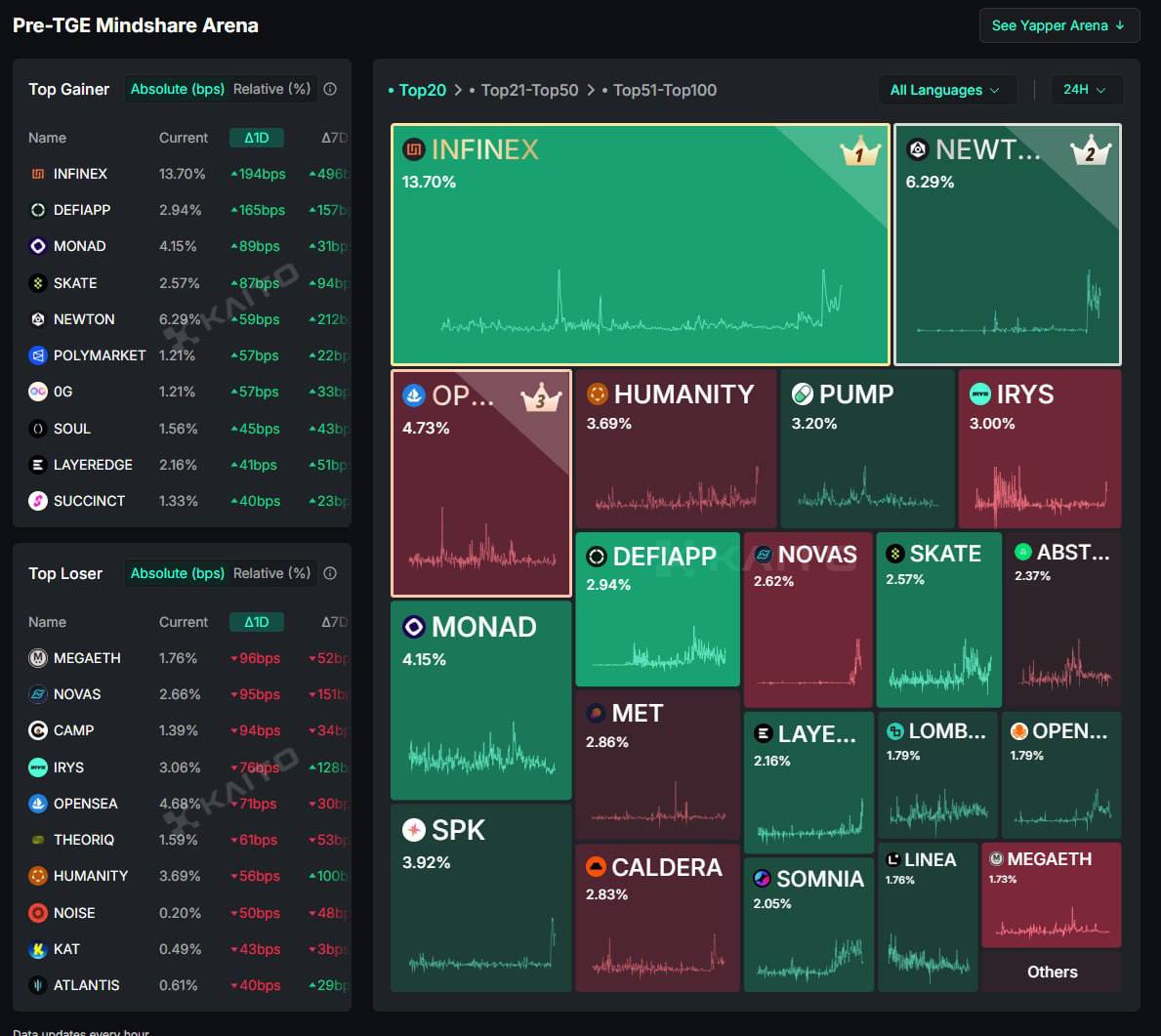Open the SKATE treemap tile

pos(939,620)
